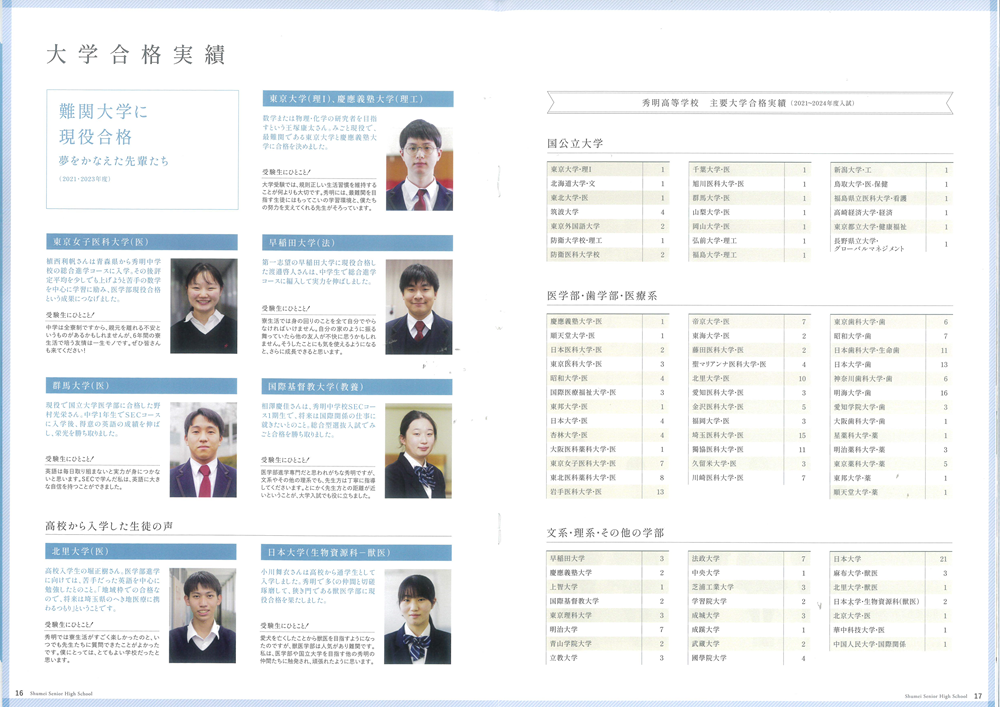
Task: Select the table row 芝浦工業大学
Action: (x=750, y=587)
